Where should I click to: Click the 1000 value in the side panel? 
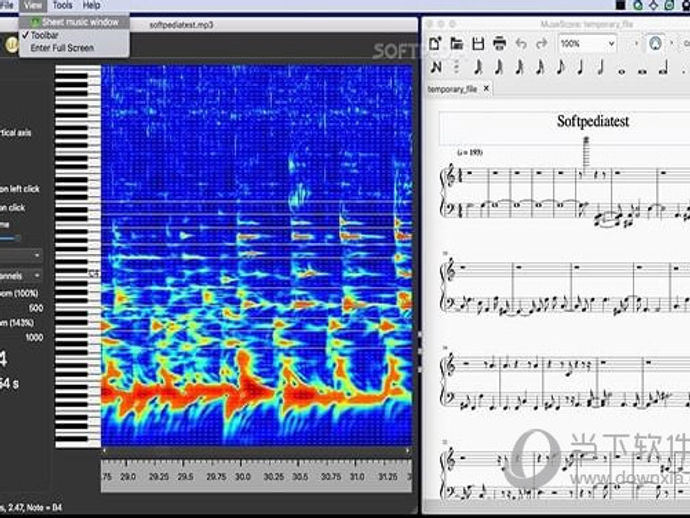click(x=34, y=338)
